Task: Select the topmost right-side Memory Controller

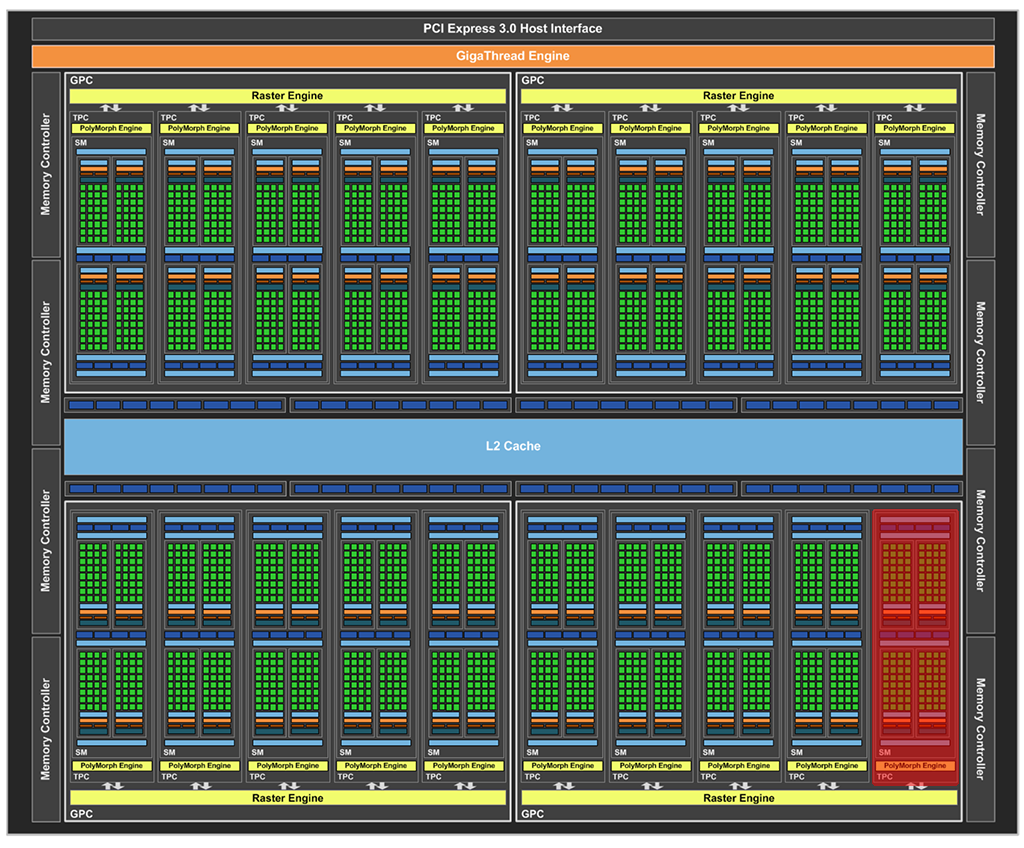Action: tap(980, 165)
